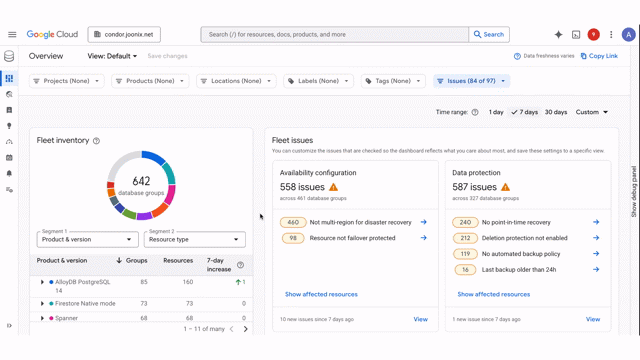Open Segment 1 Product & version dropdown

(x=88, y=240)
